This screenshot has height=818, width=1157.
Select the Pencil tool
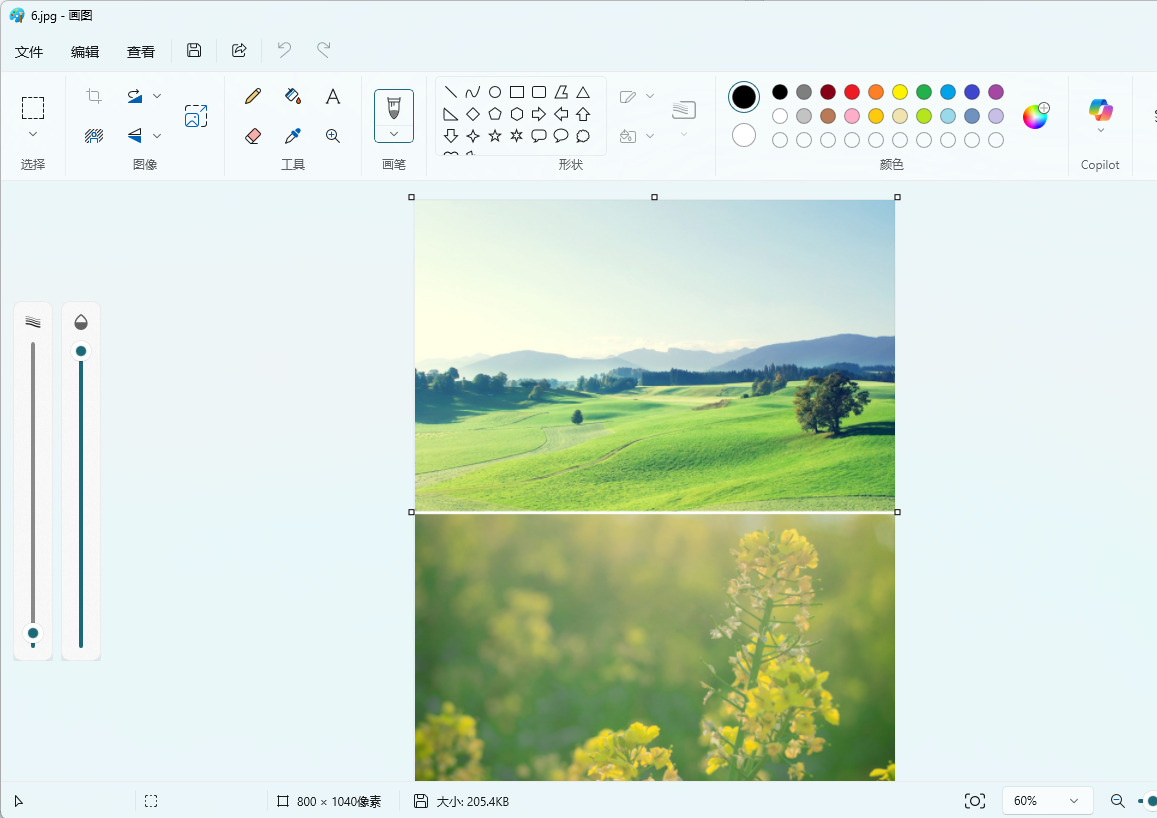253,96
